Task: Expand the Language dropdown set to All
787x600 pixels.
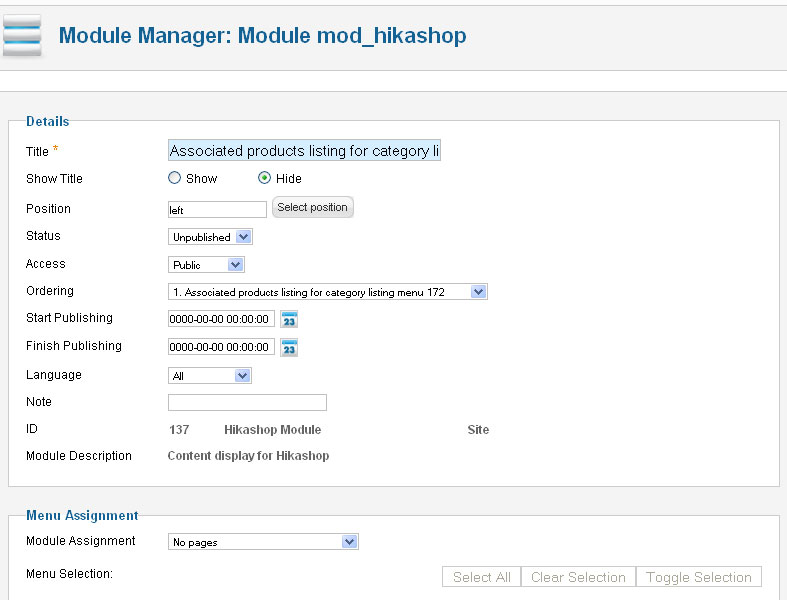Action: click(x=209, y=376)
